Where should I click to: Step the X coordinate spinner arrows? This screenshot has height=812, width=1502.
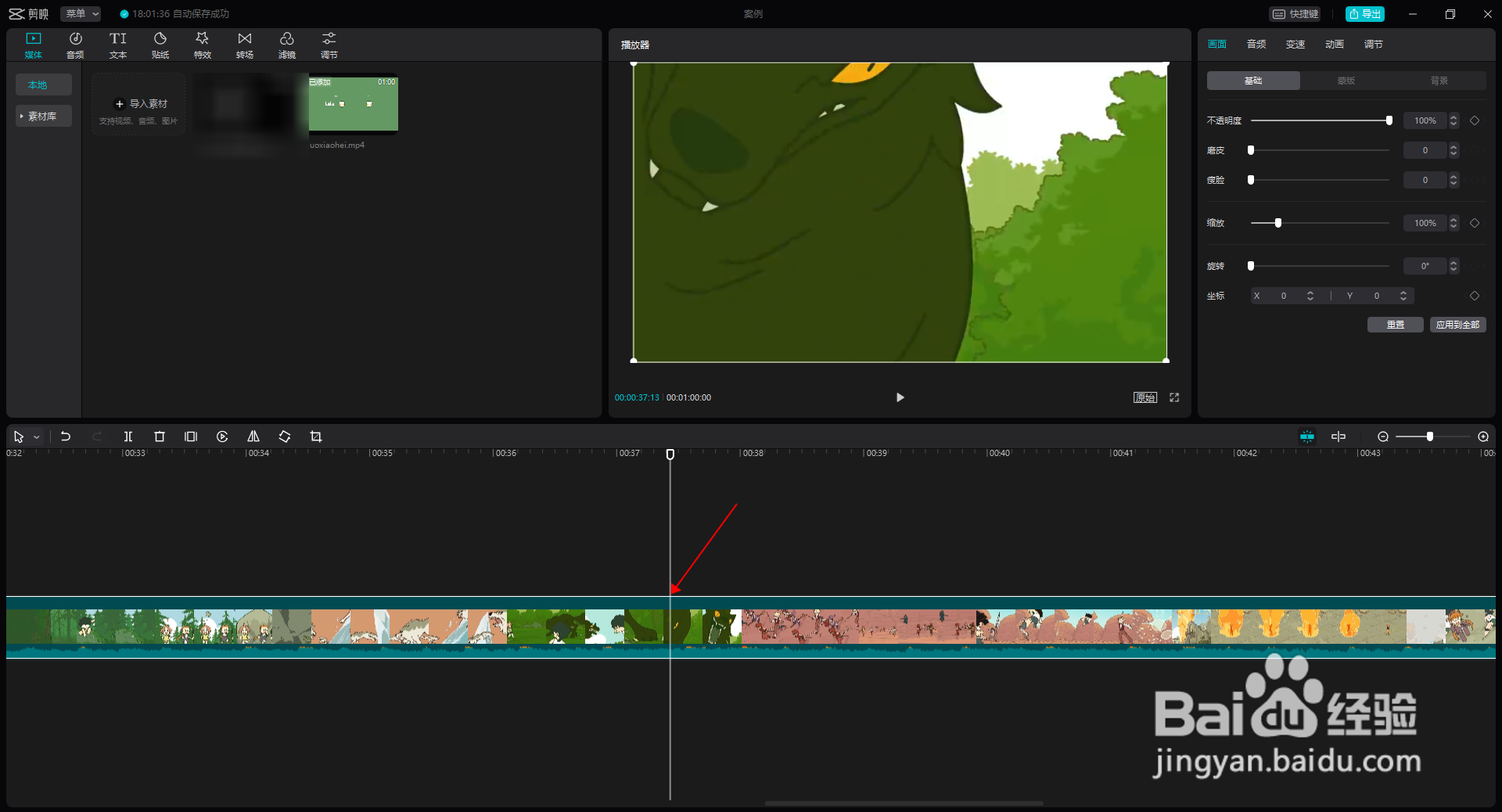pos(1310,296)
